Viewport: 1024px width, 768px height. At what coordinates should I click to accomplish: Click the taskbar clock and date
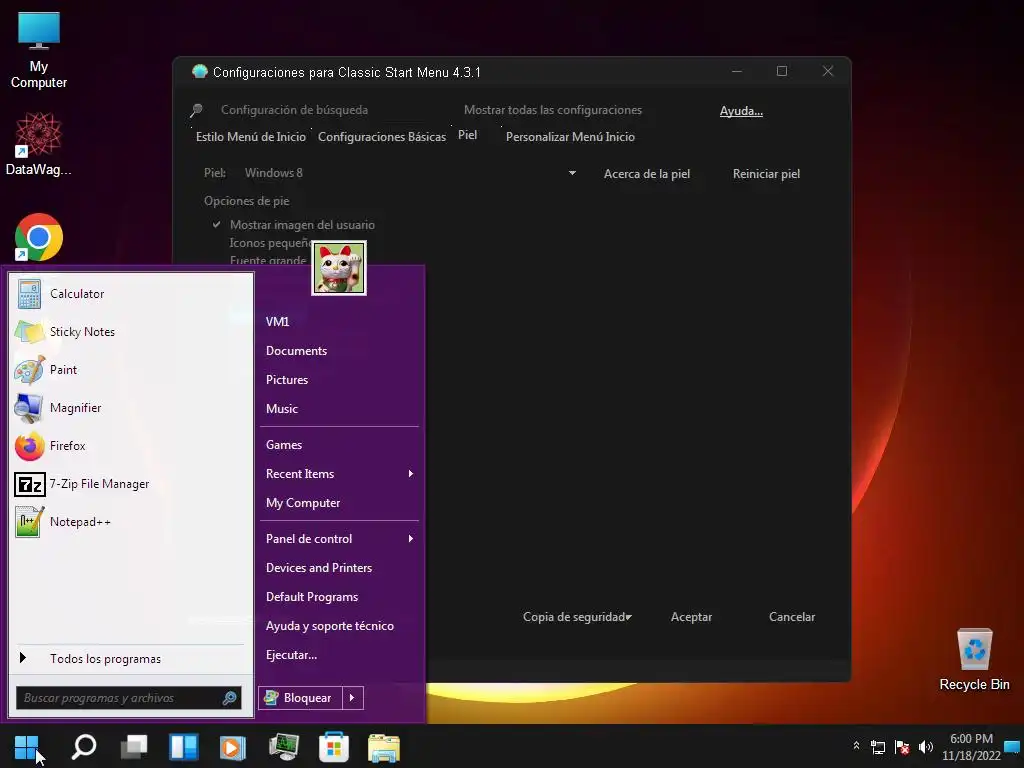coord(971,747)
